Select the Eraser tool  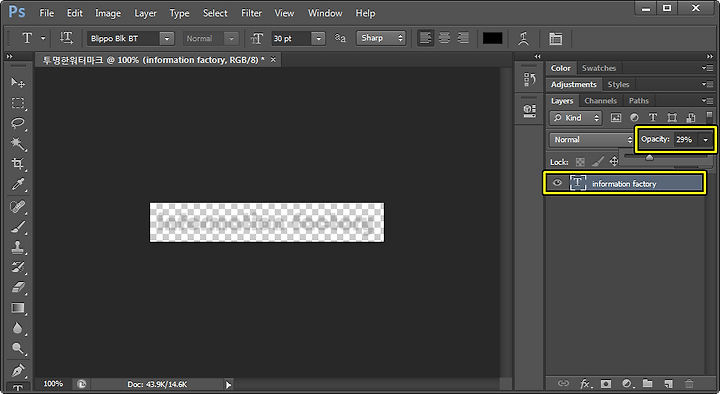click(18, 287)
